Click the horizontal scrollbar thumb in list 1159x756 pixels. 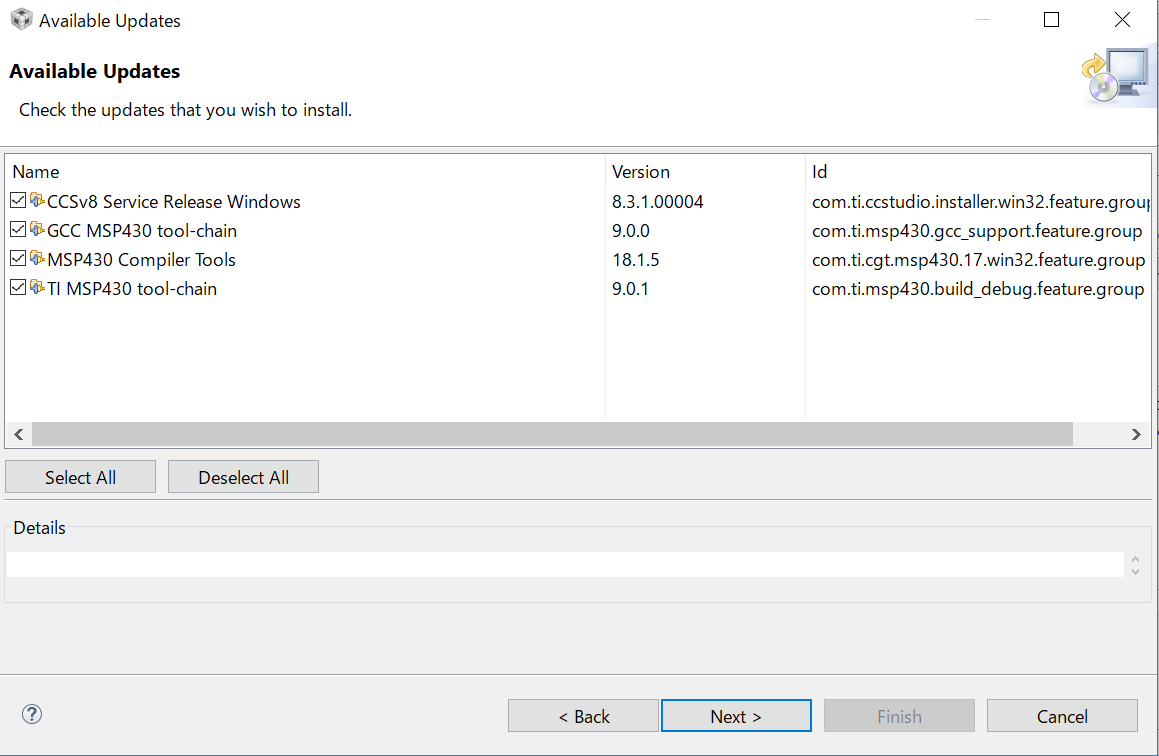(x=551, y=434)
